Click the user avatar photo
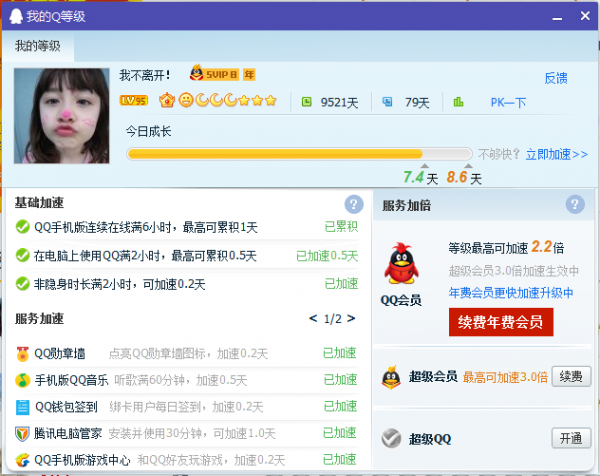 point(62,116)
